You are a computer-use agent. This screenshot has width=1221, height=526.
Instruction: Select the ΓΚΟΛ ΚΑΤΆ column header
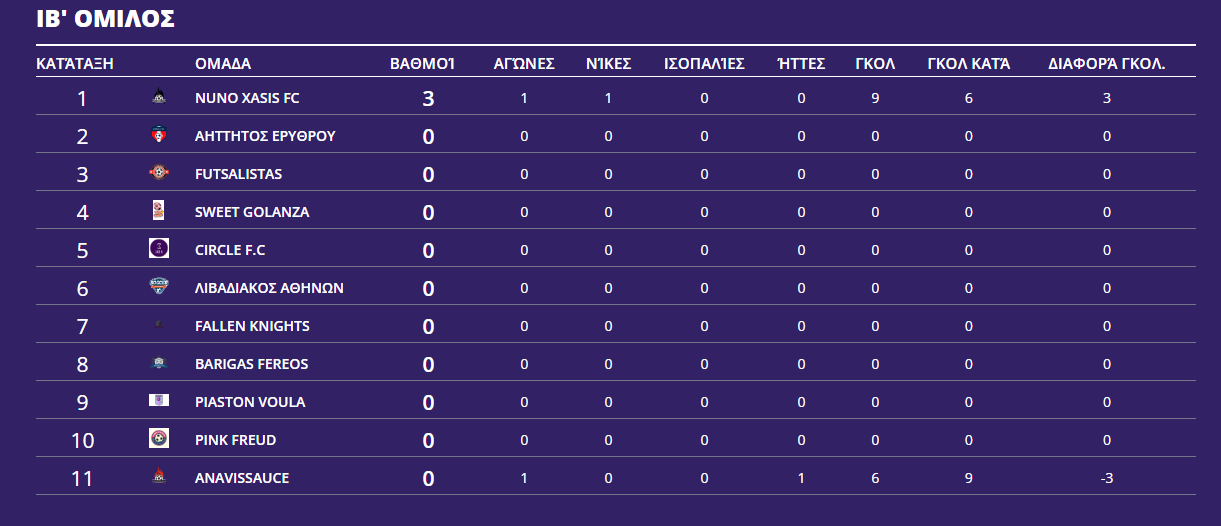969,64
